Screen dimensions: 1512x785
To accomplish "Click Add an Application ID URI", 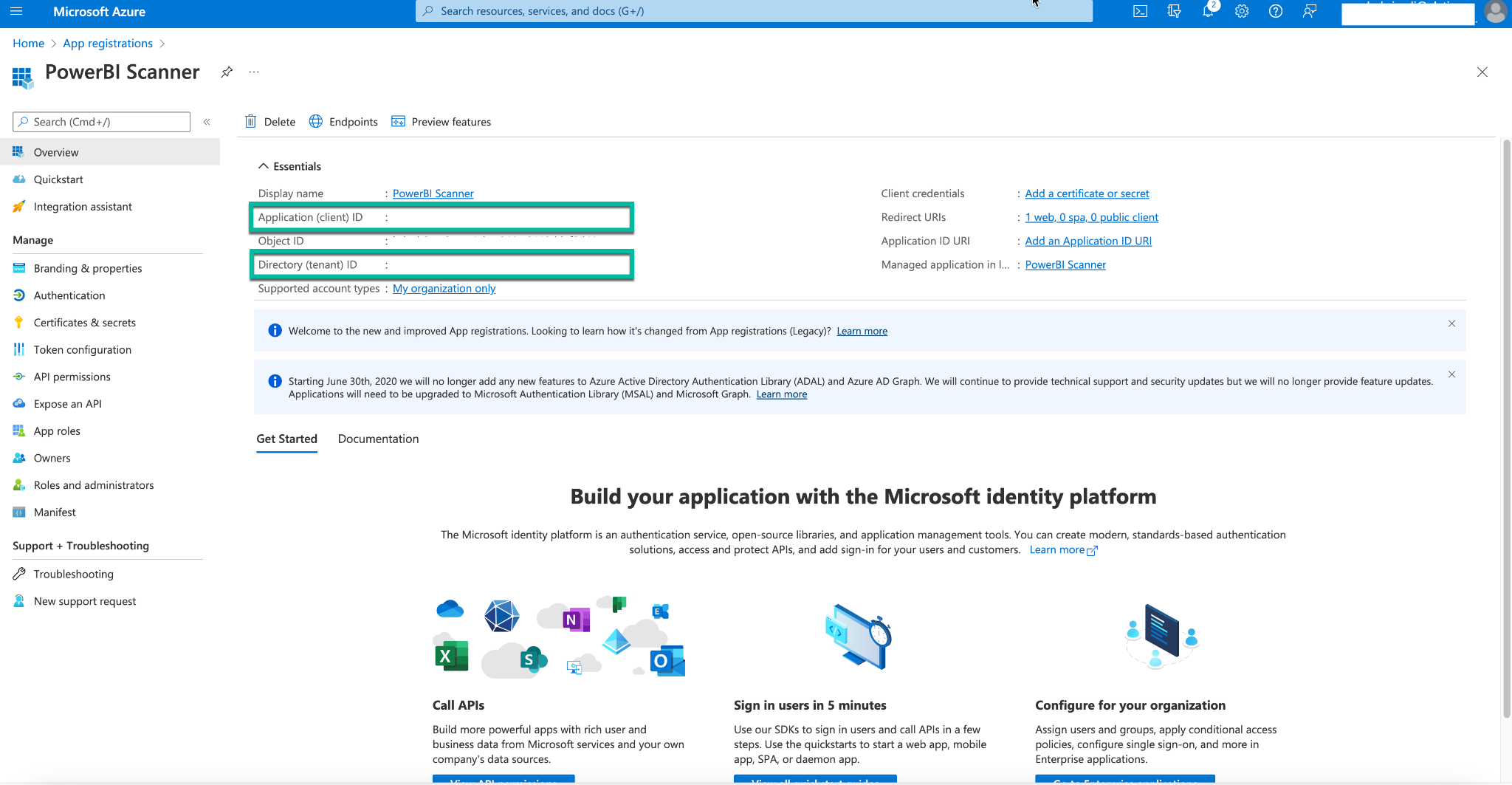I will click(x=1088, y=241).
